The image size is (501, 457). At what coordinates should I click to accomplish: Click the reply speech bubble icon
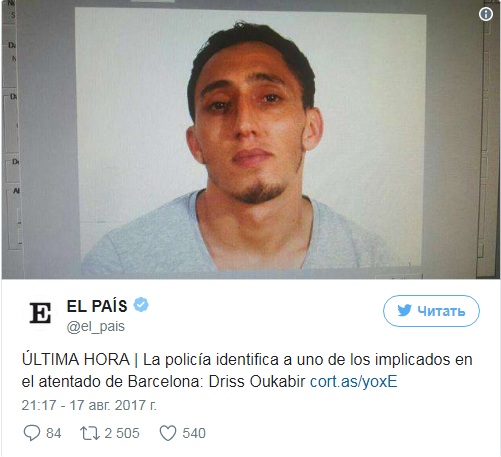tap(32, 433)
